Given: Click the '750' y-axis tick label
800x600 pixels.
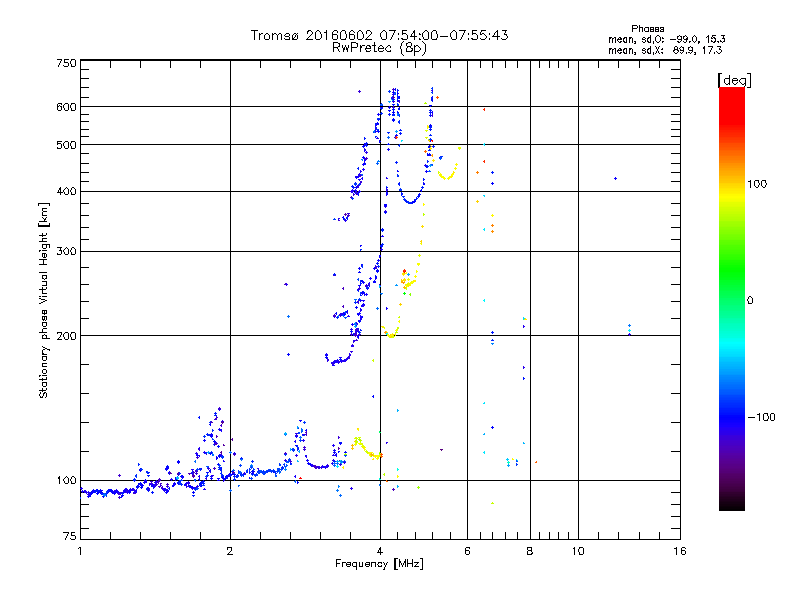Looking at the screenshot, I should click(66, 63).
